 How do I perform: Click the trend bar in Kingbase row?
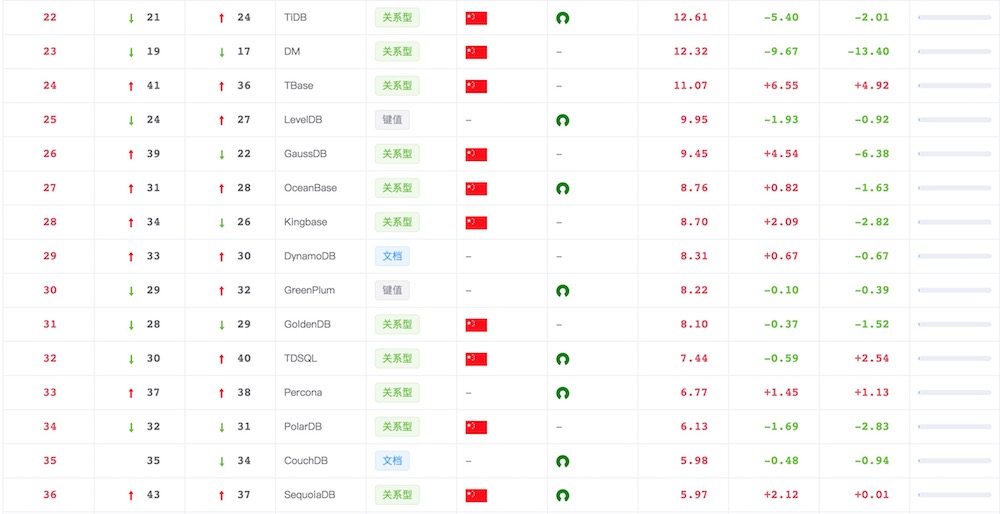pyautogui.click(x=954, y=222)
